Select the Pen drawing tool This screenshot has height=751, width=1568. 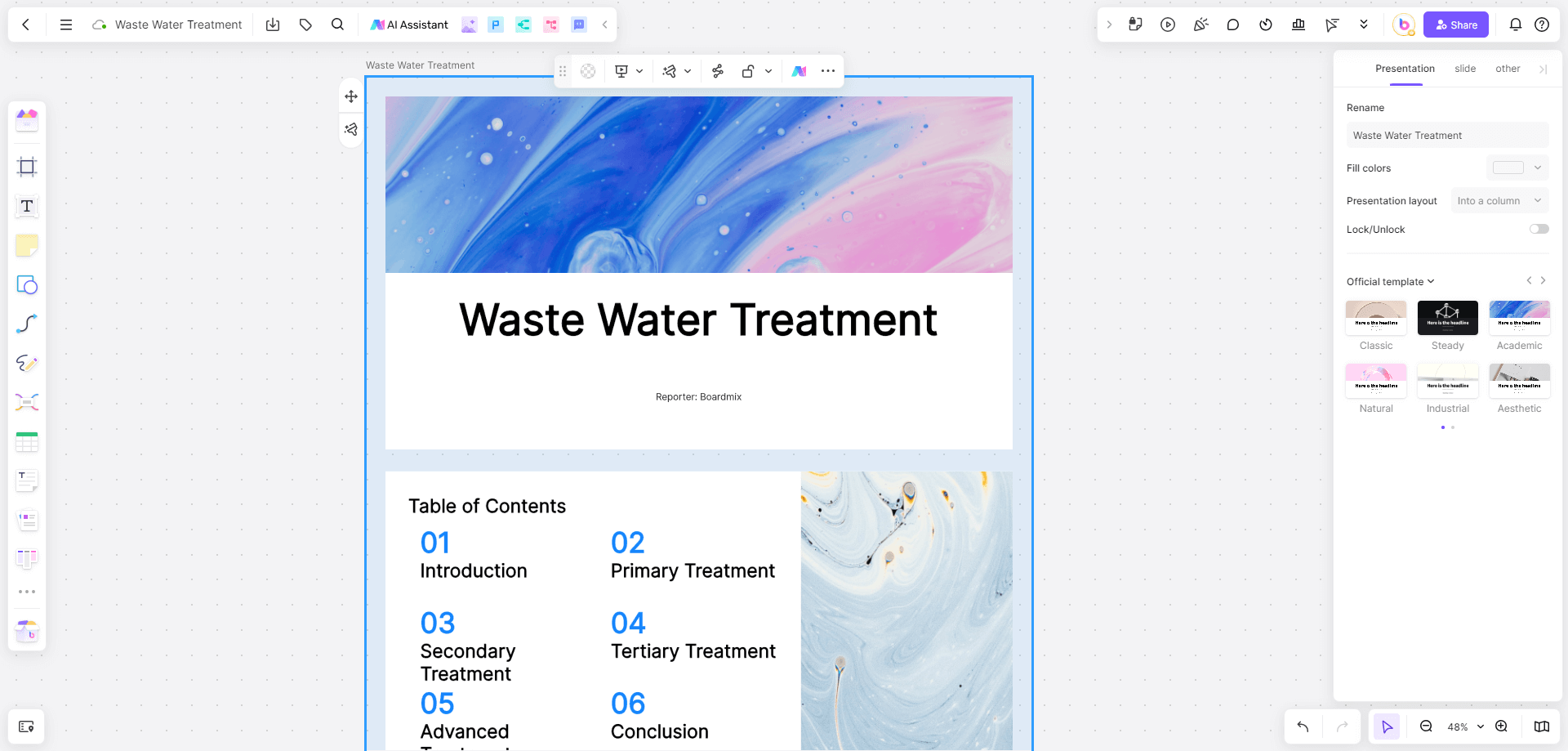[27, 363]
